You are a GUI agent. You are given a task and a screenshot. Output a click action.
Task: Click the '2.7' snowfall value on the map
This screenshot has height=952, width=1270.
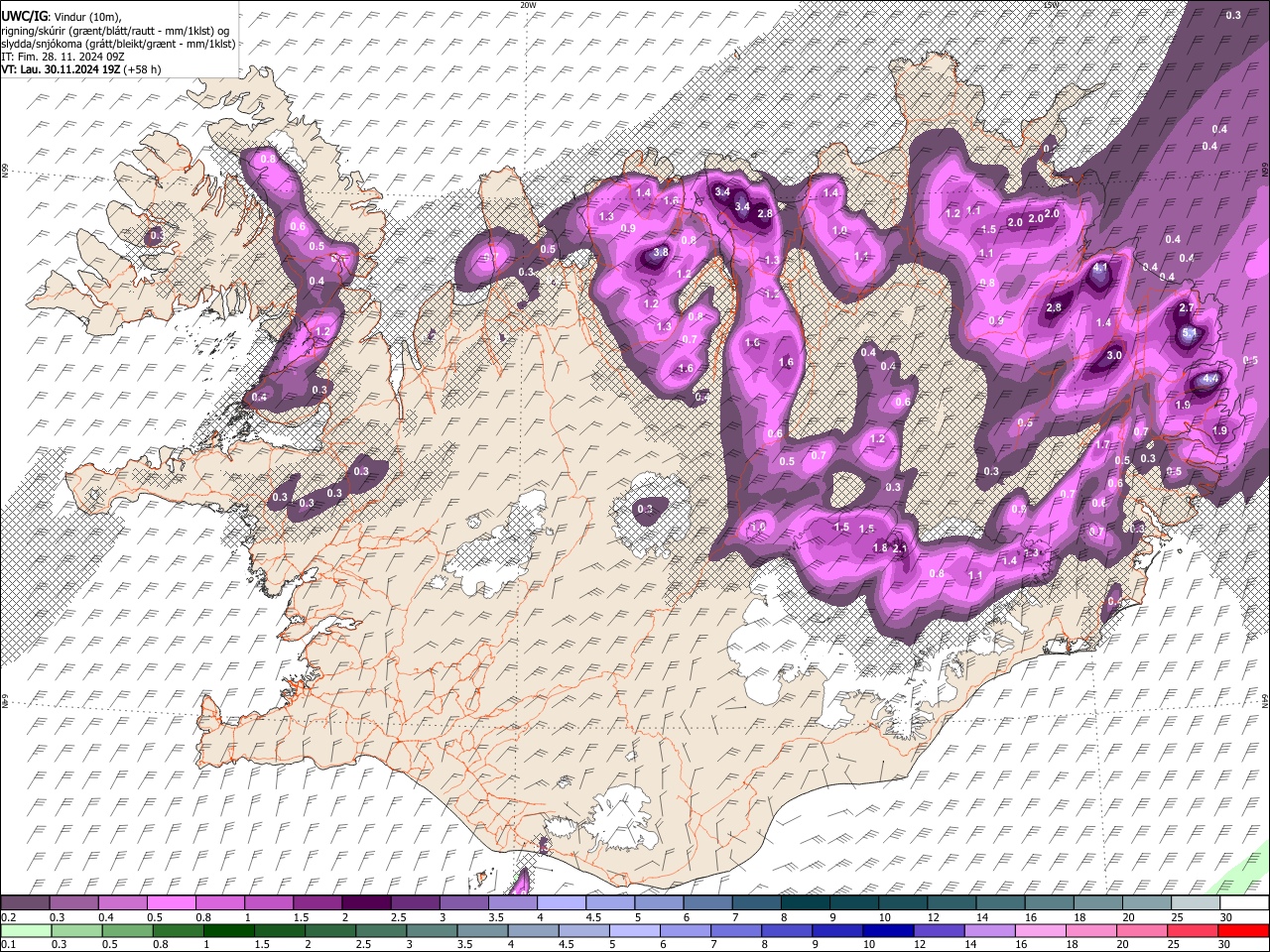[1187, 308]
